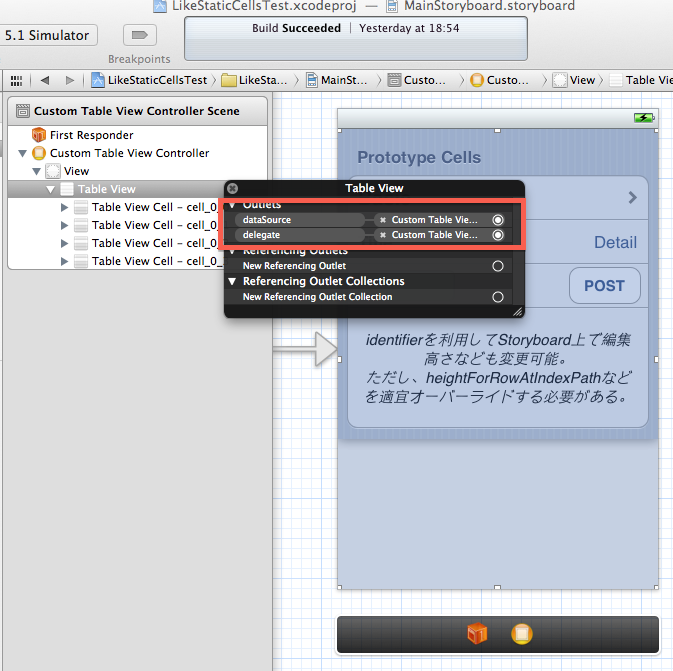Viewport: 673px width, 671px height.
Task: Click the New Referencing Outlet Collection circle
Action: (498, 297)
